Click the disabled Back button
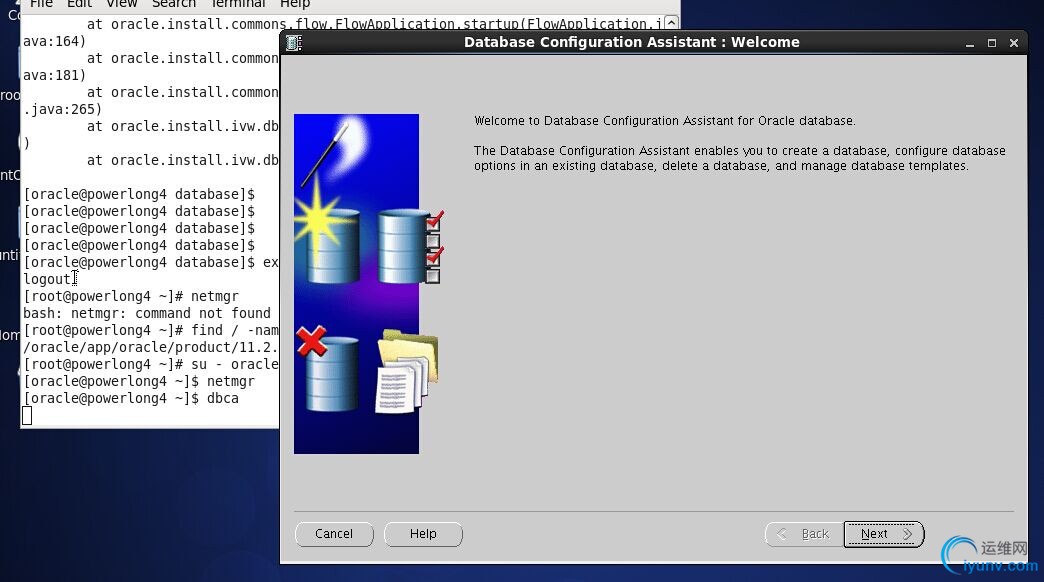This screenshot has height=582, width=1044. (805, 534)
